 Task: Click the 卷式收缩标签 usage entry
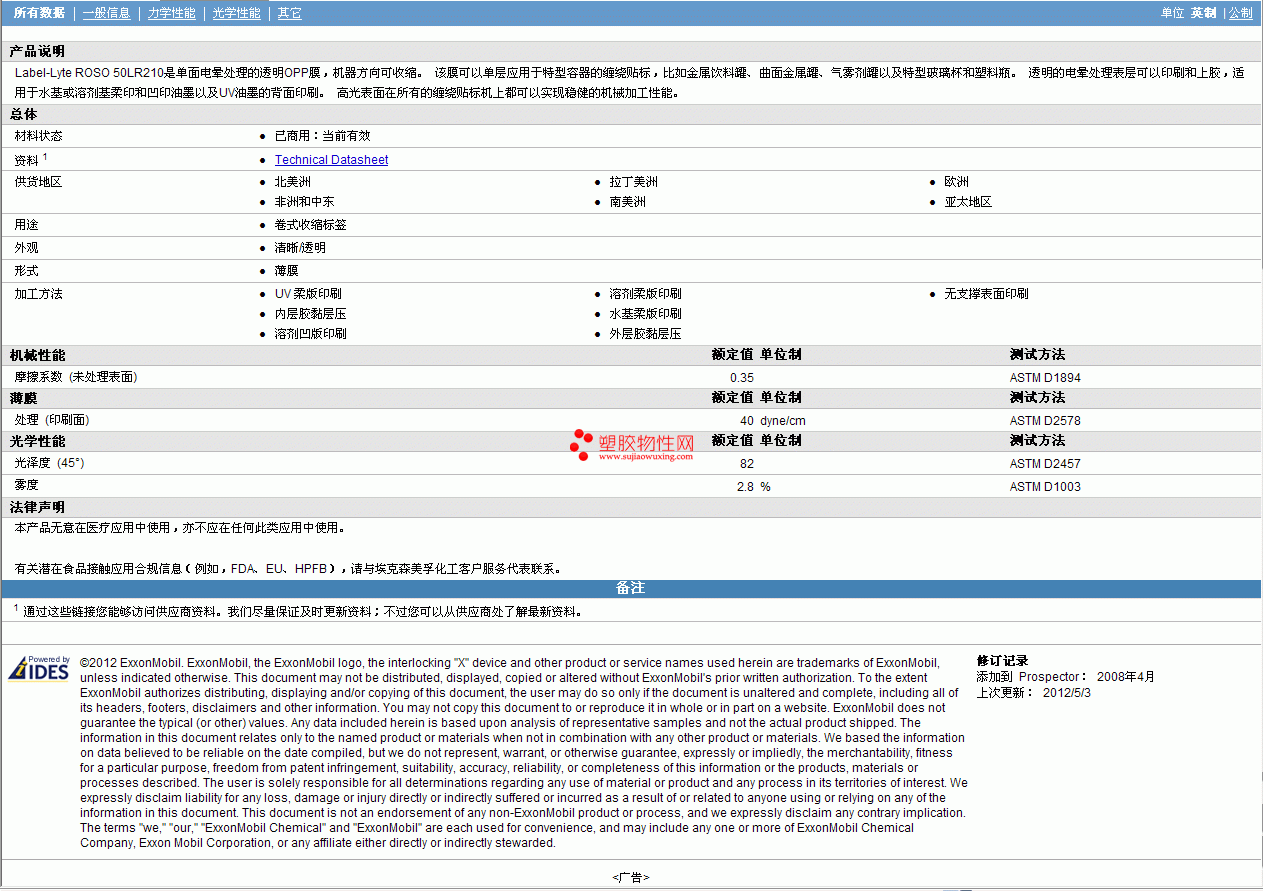pyautogui.click(x=311, y=225)
